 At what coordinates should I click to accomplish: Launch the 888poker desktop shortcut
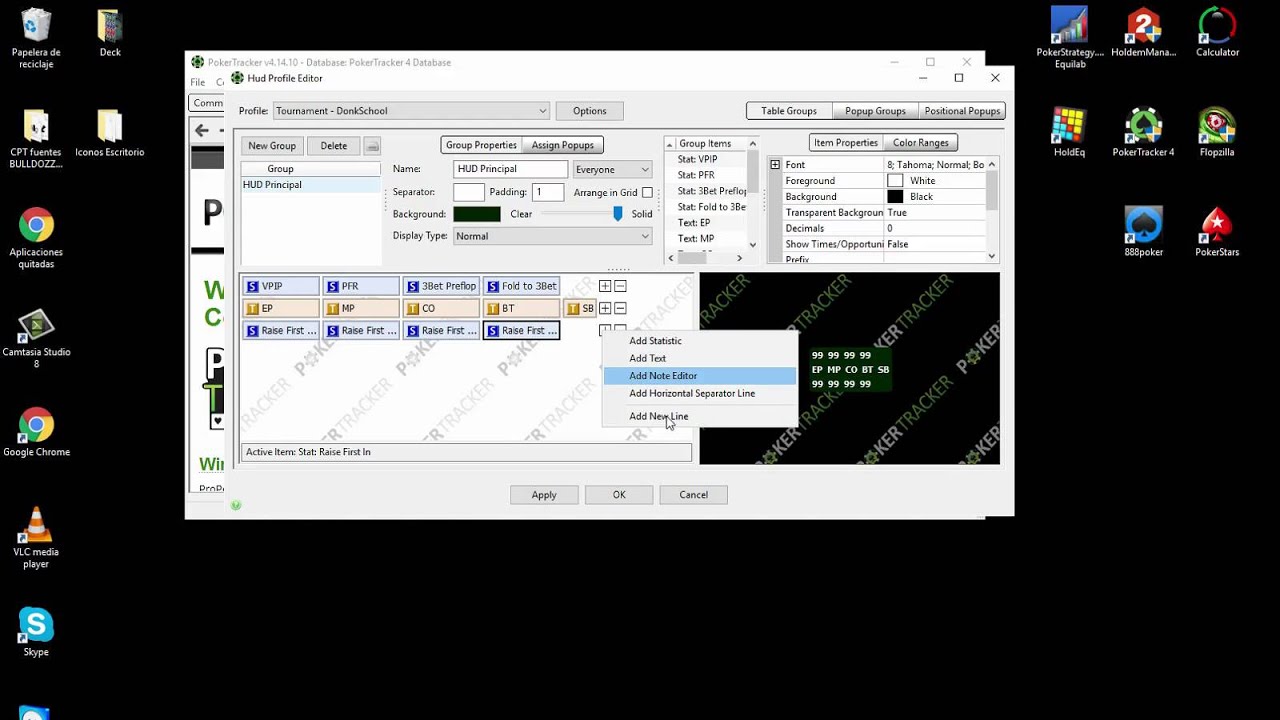click(x=1143, y=232)
